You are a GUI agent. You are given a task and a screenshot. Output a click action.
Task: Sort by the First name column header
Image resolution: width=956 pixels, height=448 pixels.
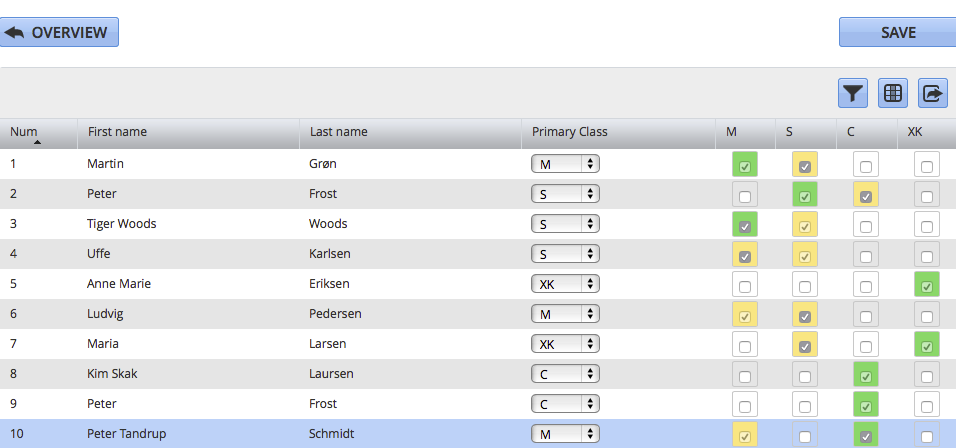tap(117, 132)
